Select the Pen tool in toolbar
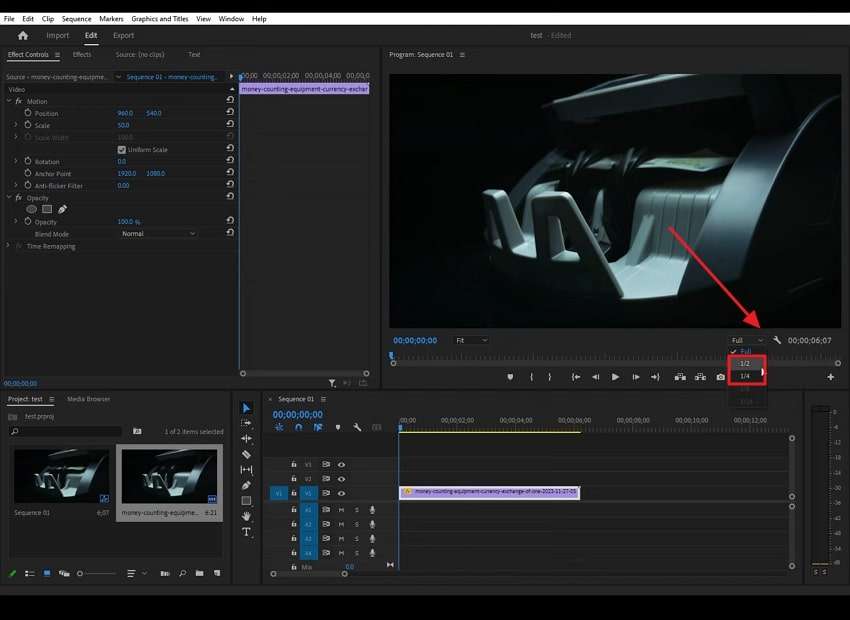This screenshot has height=620, width=850. point(246,485)
